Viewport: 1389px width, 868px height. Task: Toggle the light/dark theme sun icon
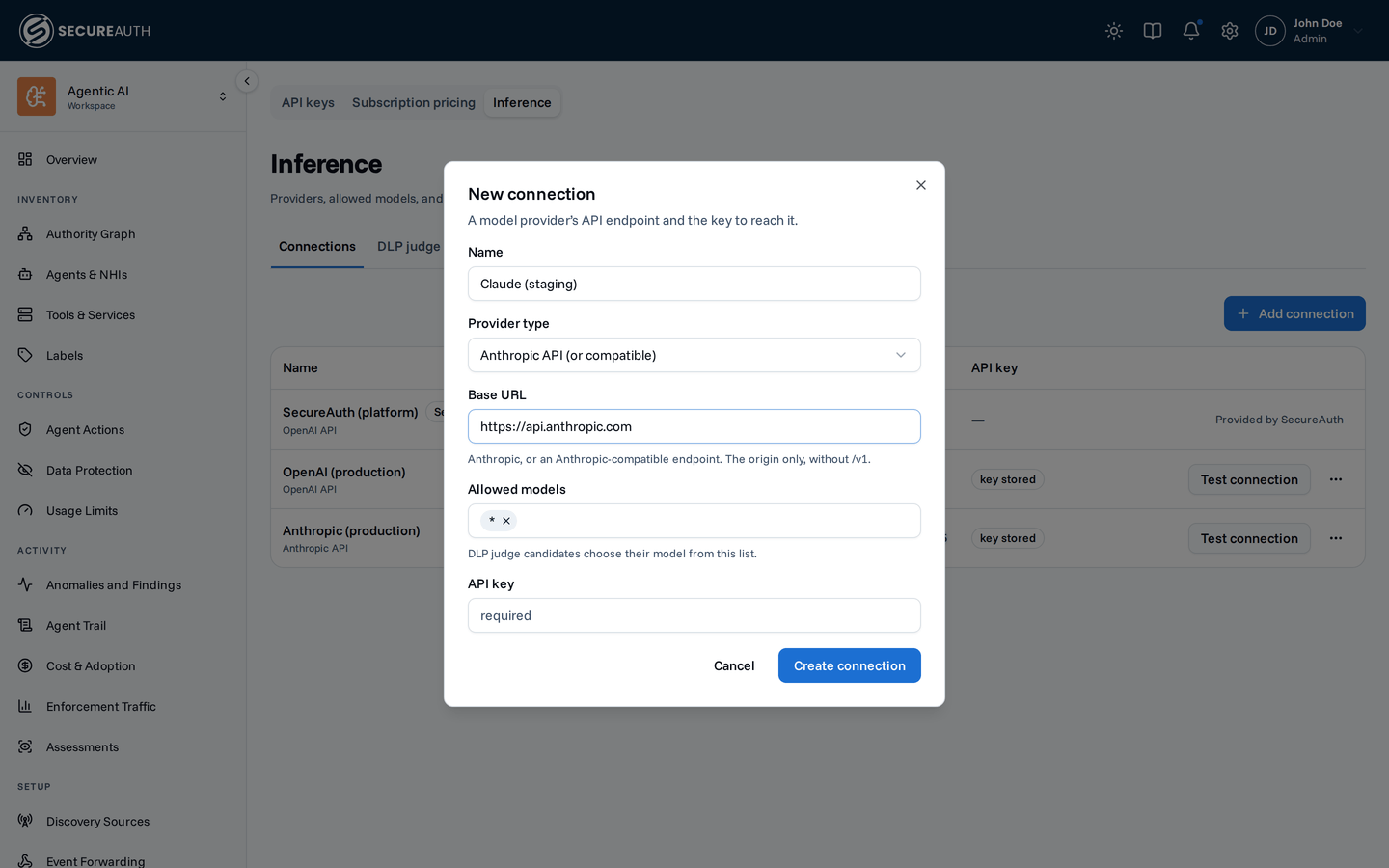[x=1114, y=31]
